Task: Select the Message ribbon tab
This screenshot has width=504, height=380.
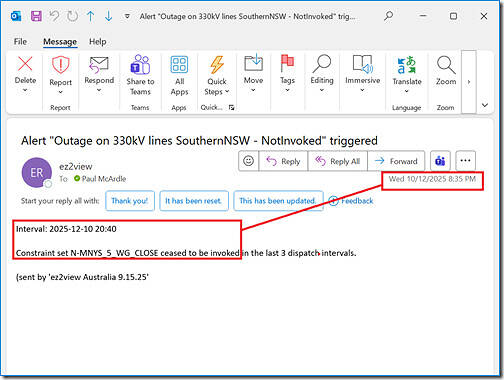Action: (x=60, y=42)
